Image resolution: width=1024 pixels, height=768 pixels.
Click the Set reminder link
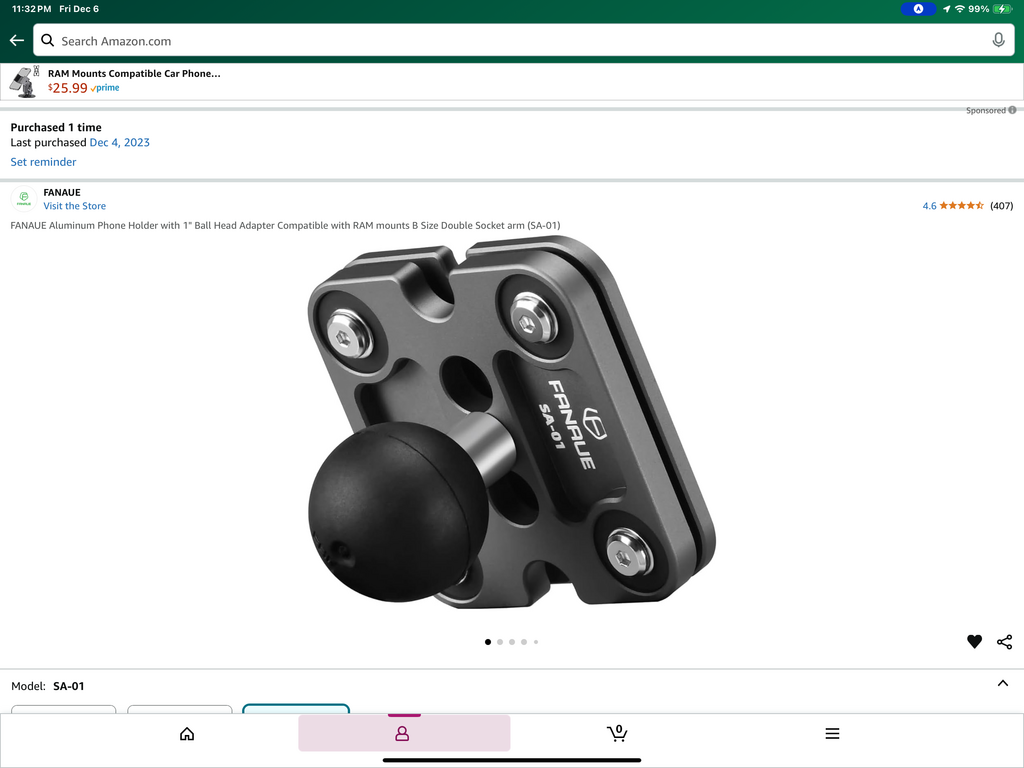pos(43,162)
